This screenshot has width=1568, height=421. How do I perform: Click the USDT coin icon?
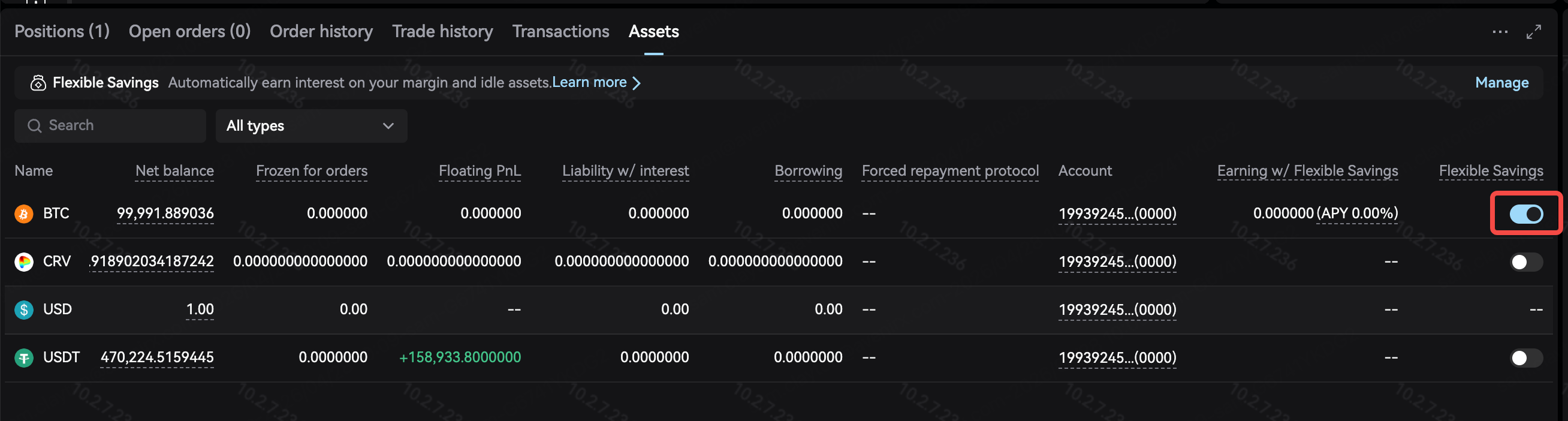point(24,357)
